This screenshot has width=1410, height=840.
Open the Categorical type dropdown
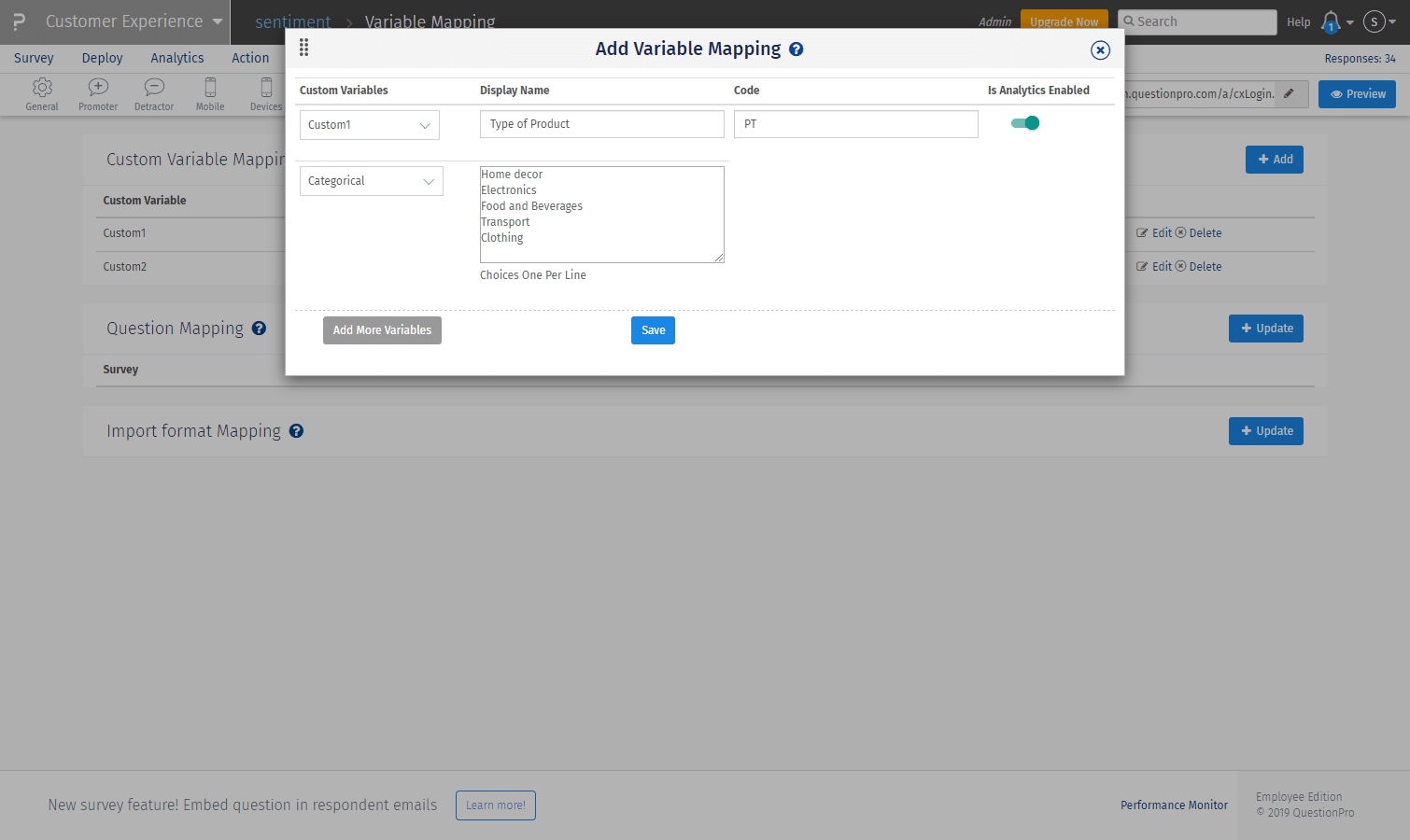pos(371,181)
